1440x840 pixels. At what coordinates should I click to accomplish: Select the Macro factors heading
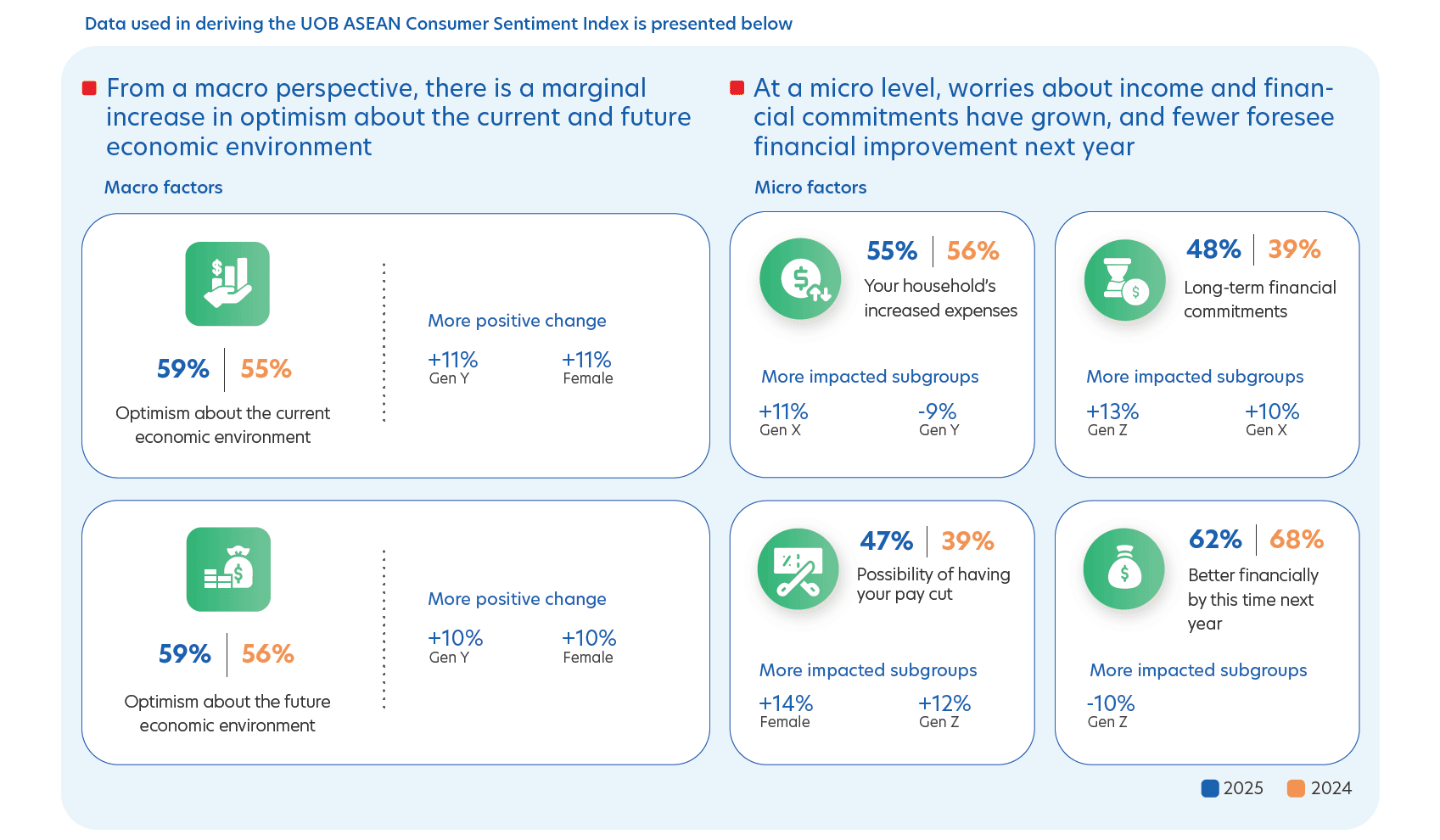pyautogui.click(x=164, y=188)
